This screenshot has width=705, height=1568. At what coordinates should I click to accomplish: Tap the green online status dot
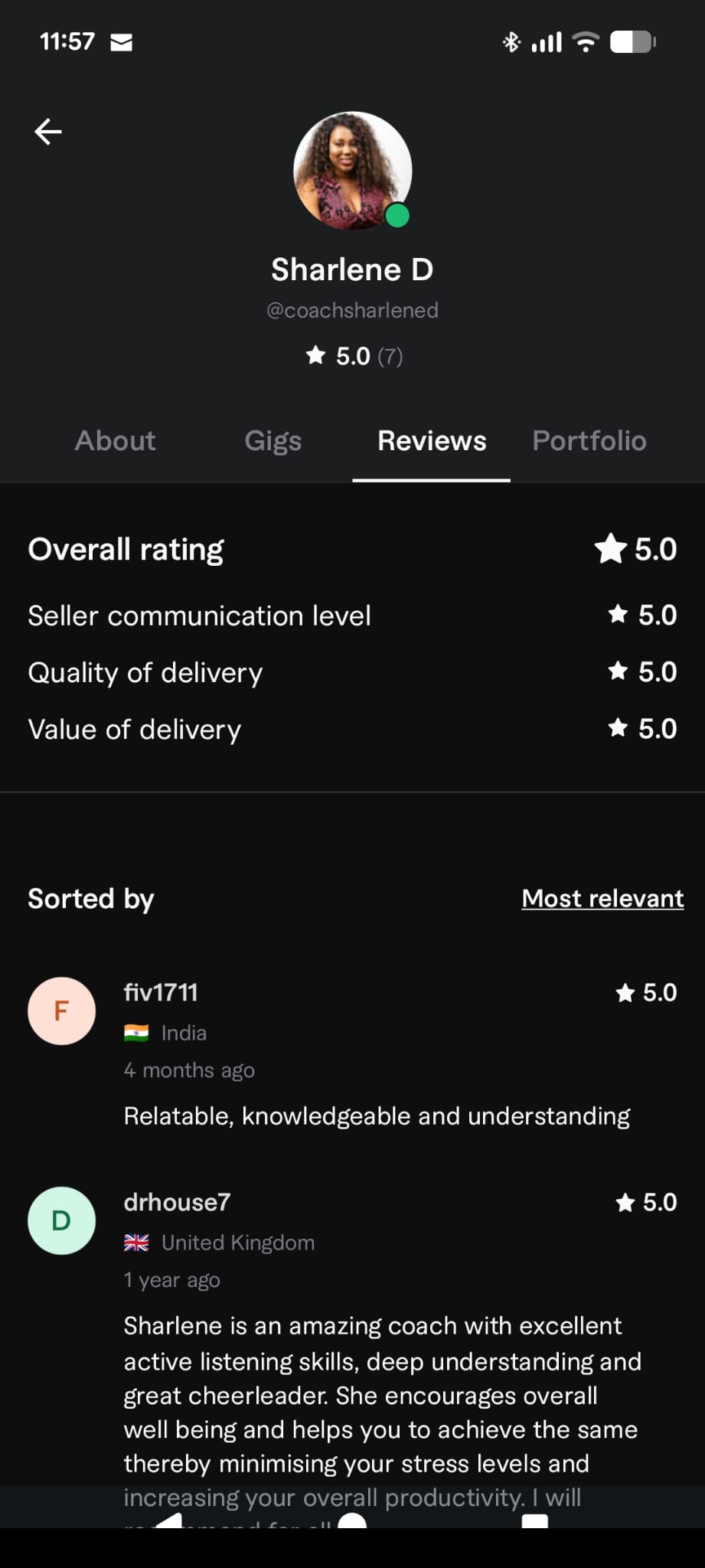pyautogui.click(x=397, y=216)
